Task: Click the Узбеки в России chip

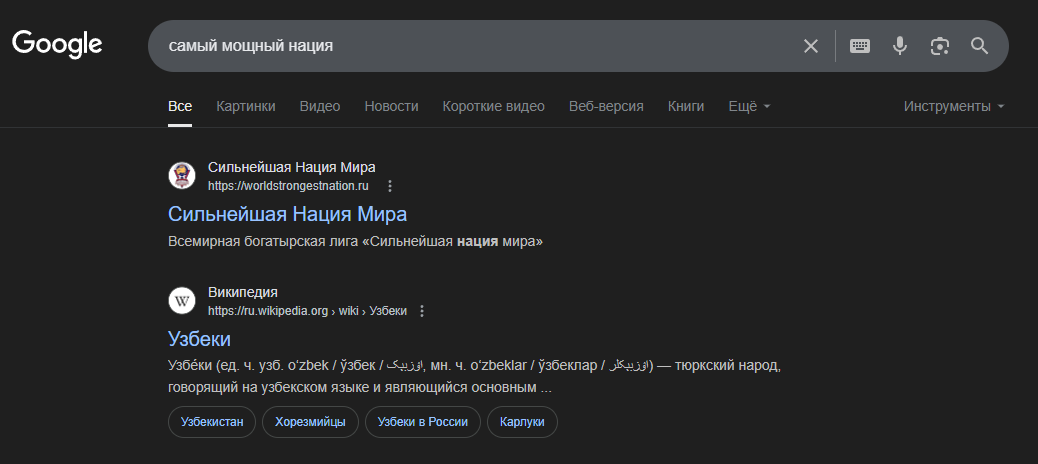Action: point(422,422)
